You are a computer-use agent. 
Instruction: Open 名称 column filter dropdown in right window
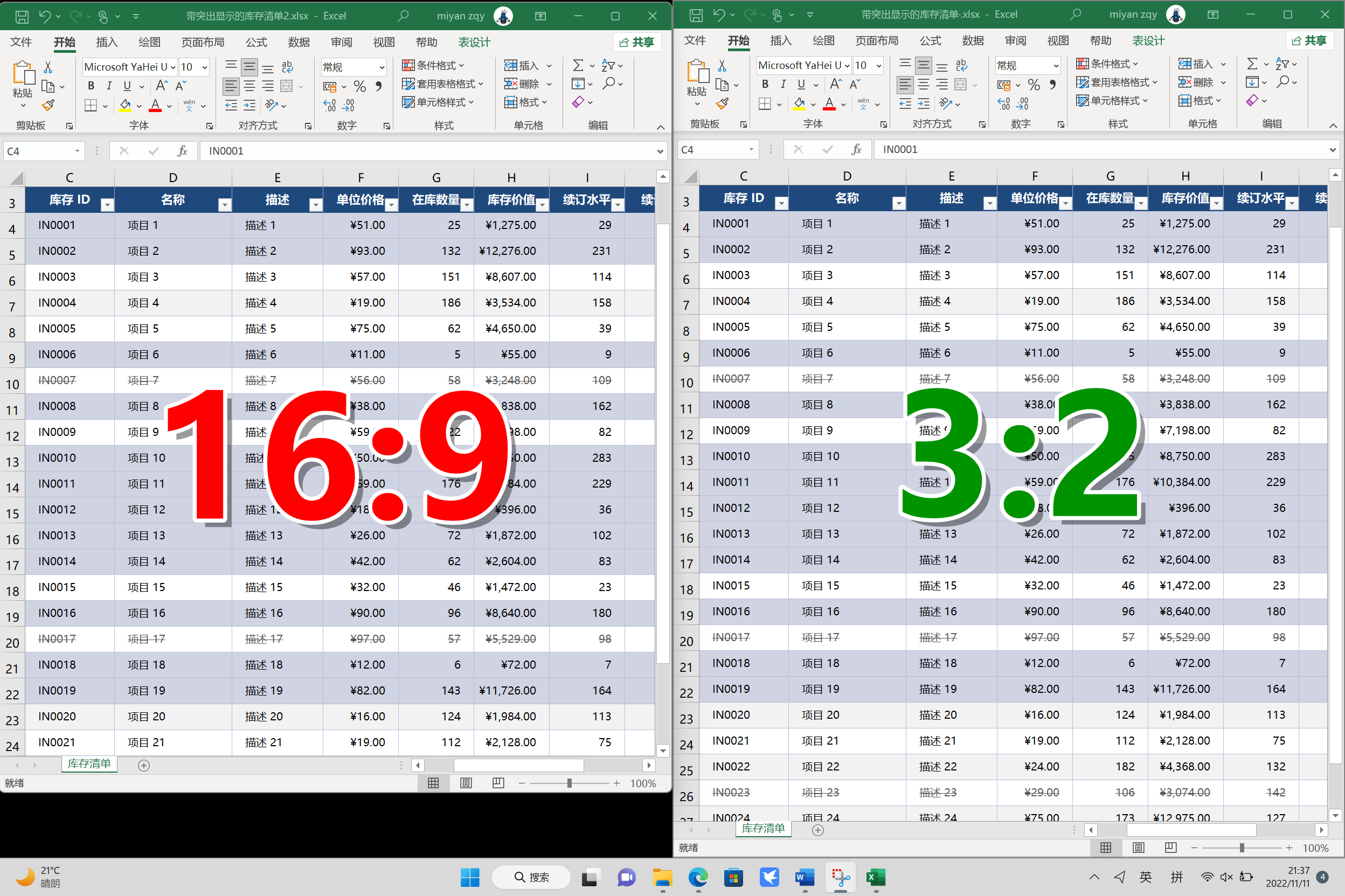click(x=898, y=203)
